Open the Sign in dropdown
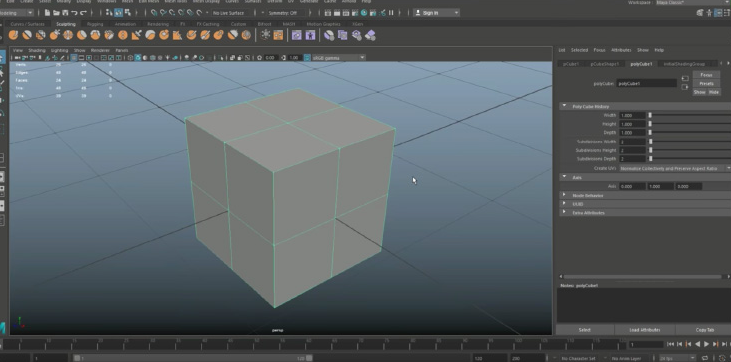Viewport: 731px width, 362px height. [x=436, y=13]
